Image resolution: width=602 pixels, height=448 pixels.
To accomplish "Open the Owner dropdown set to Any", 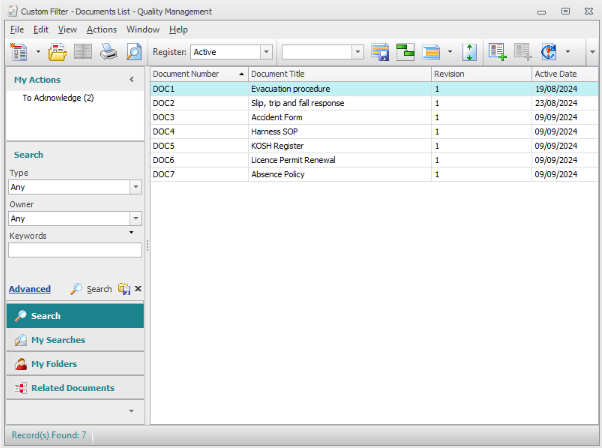I will point(136,218).
